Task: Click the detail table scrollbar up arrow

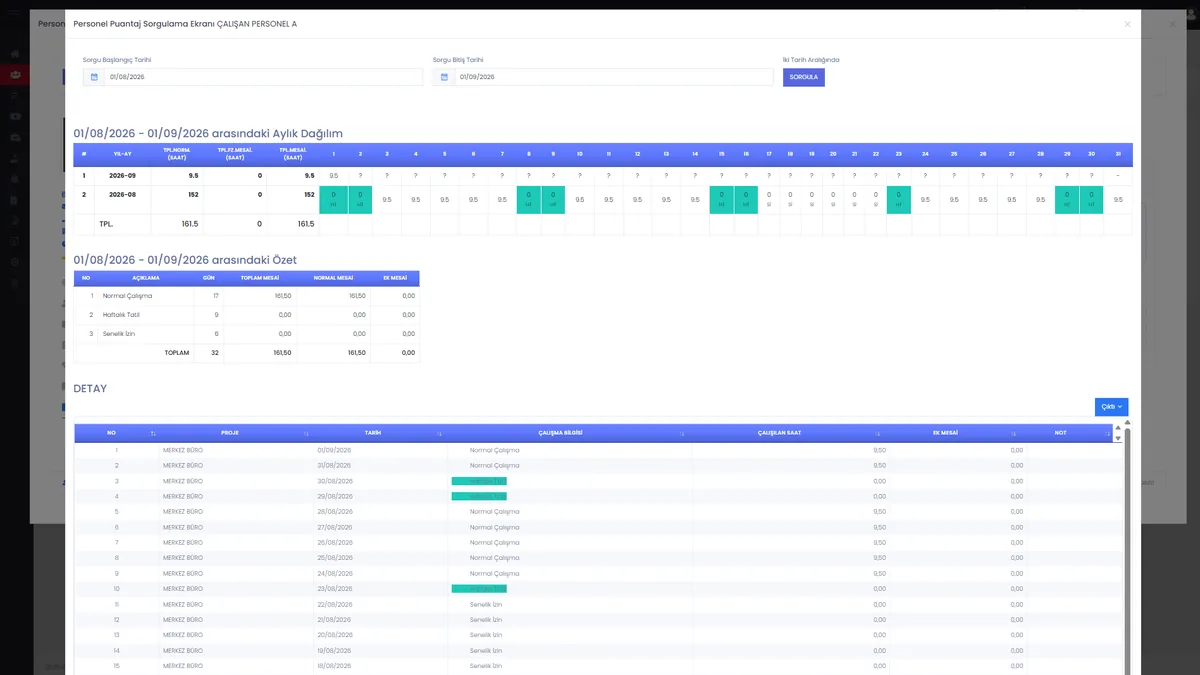Action: pos(1128,423)
